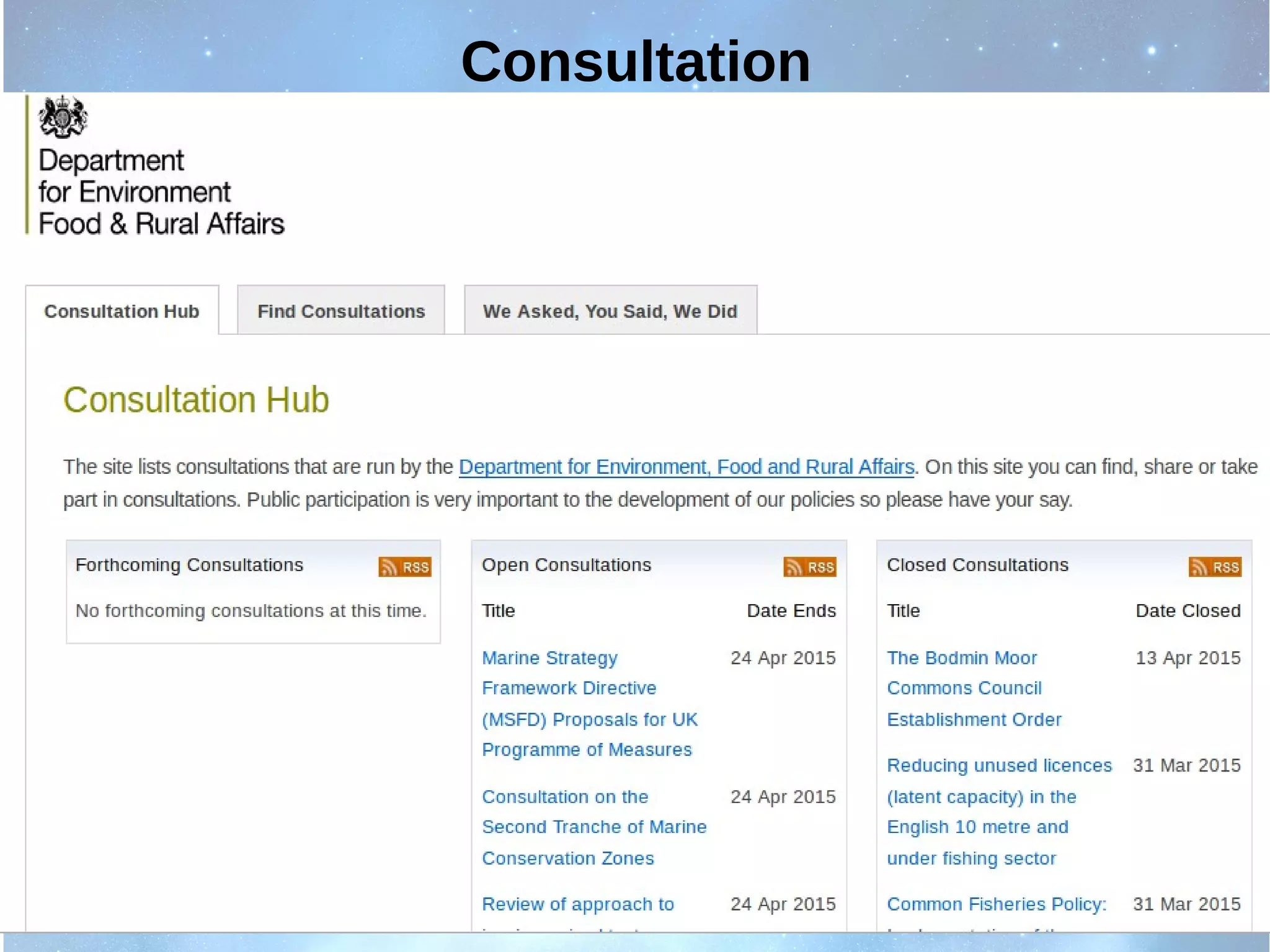Click 24 Apr 2015 date beside Second Tranche consultation

(x=783, y=797)
